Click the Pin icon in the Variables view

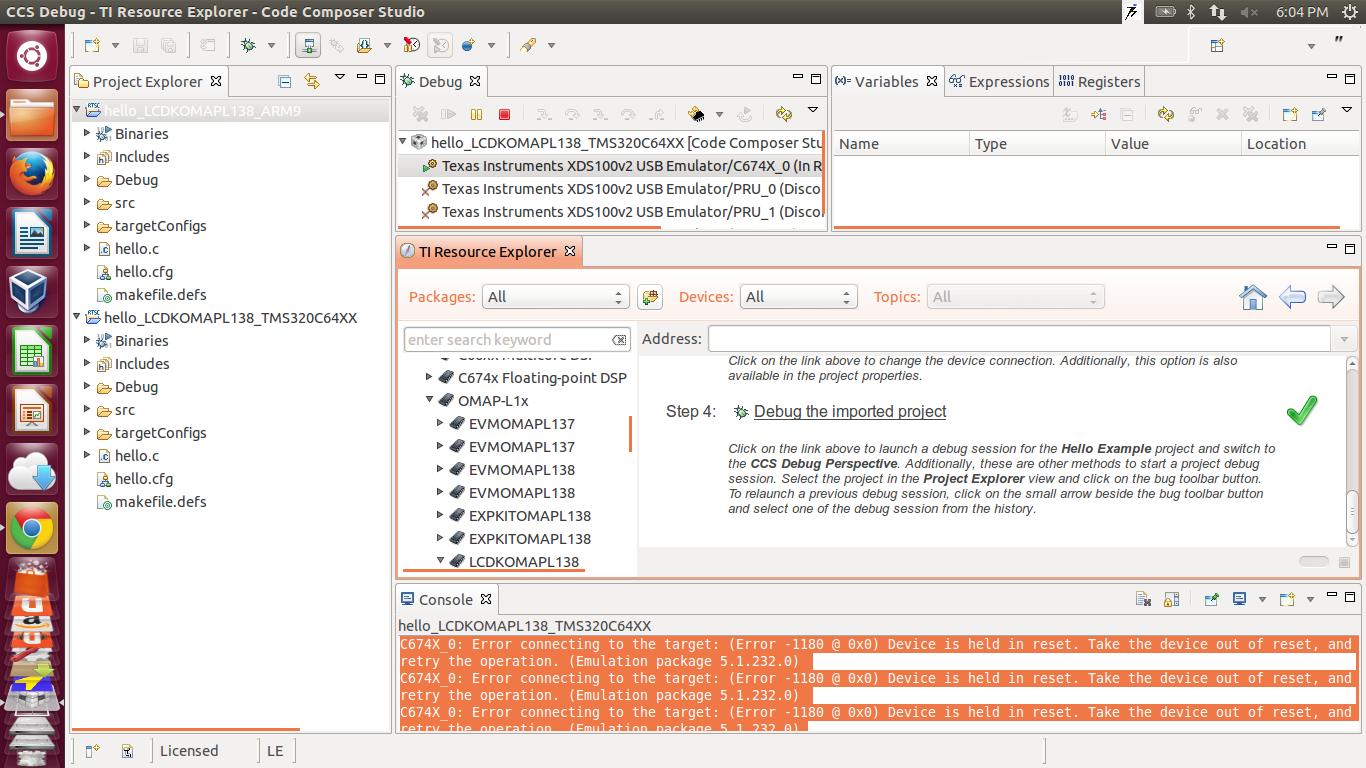click(1318, 114)
